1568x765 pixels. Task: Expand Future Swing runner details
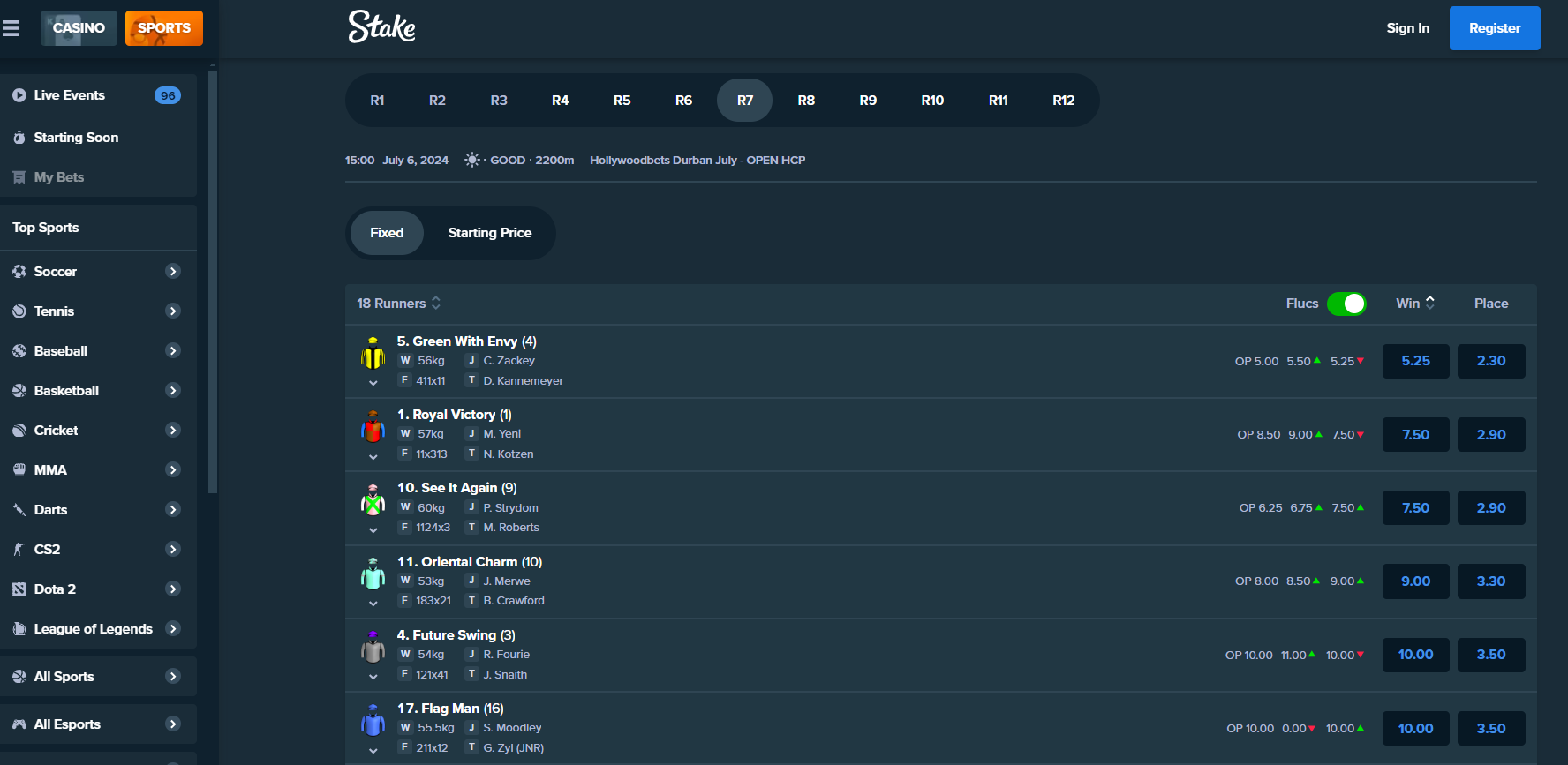click(x=373, y=677)
